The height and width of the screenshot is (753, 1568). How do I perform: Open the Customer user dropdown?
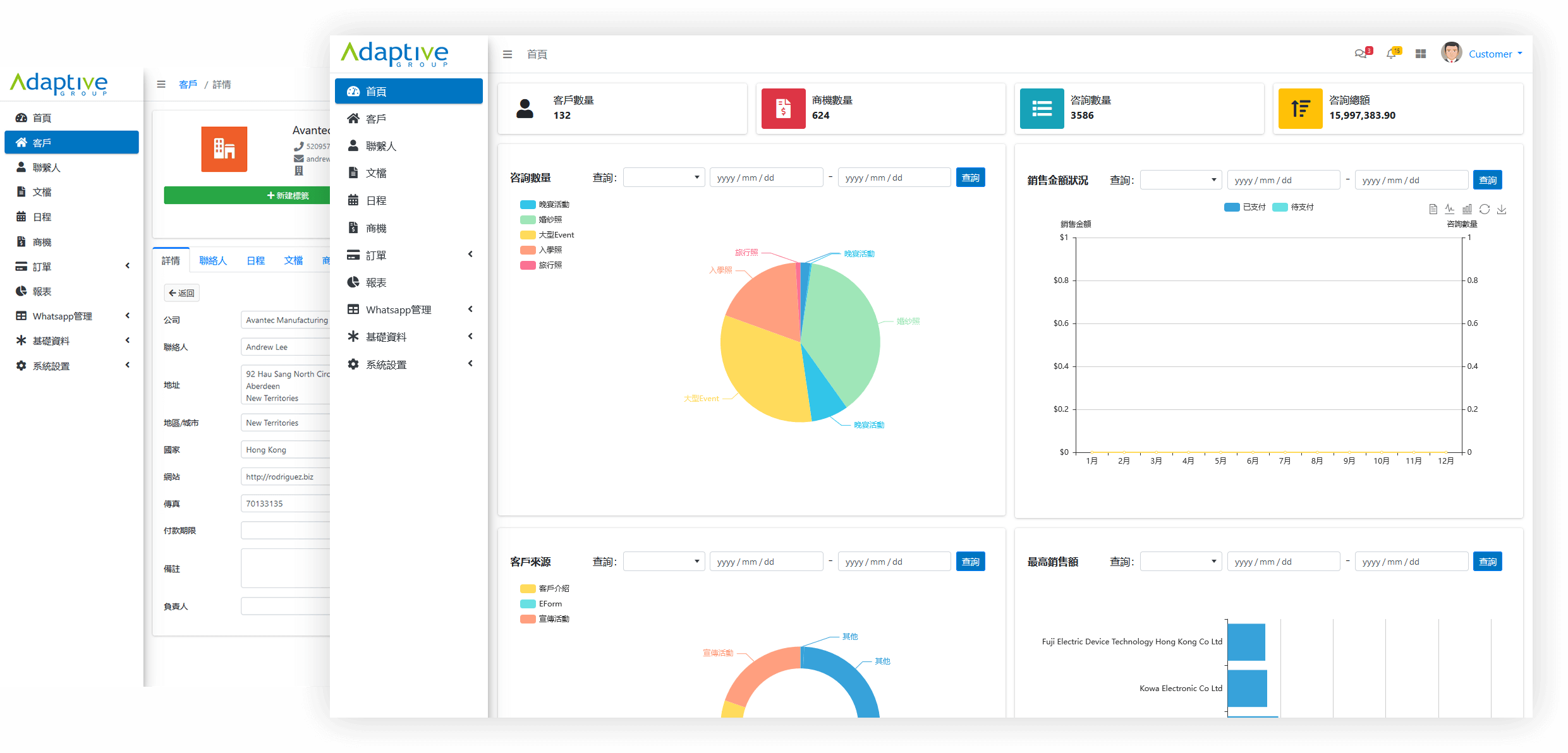pos(1494,54)
